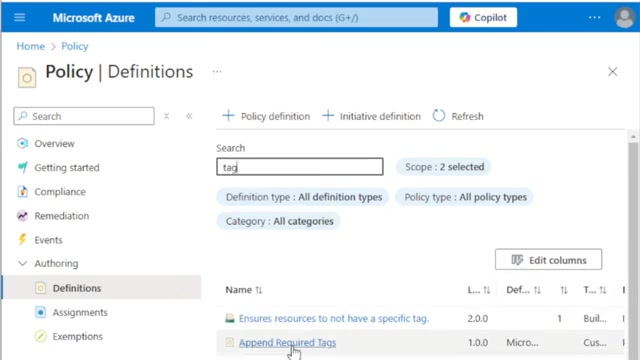Click the 'Cus...' type cell

[595, 342]
